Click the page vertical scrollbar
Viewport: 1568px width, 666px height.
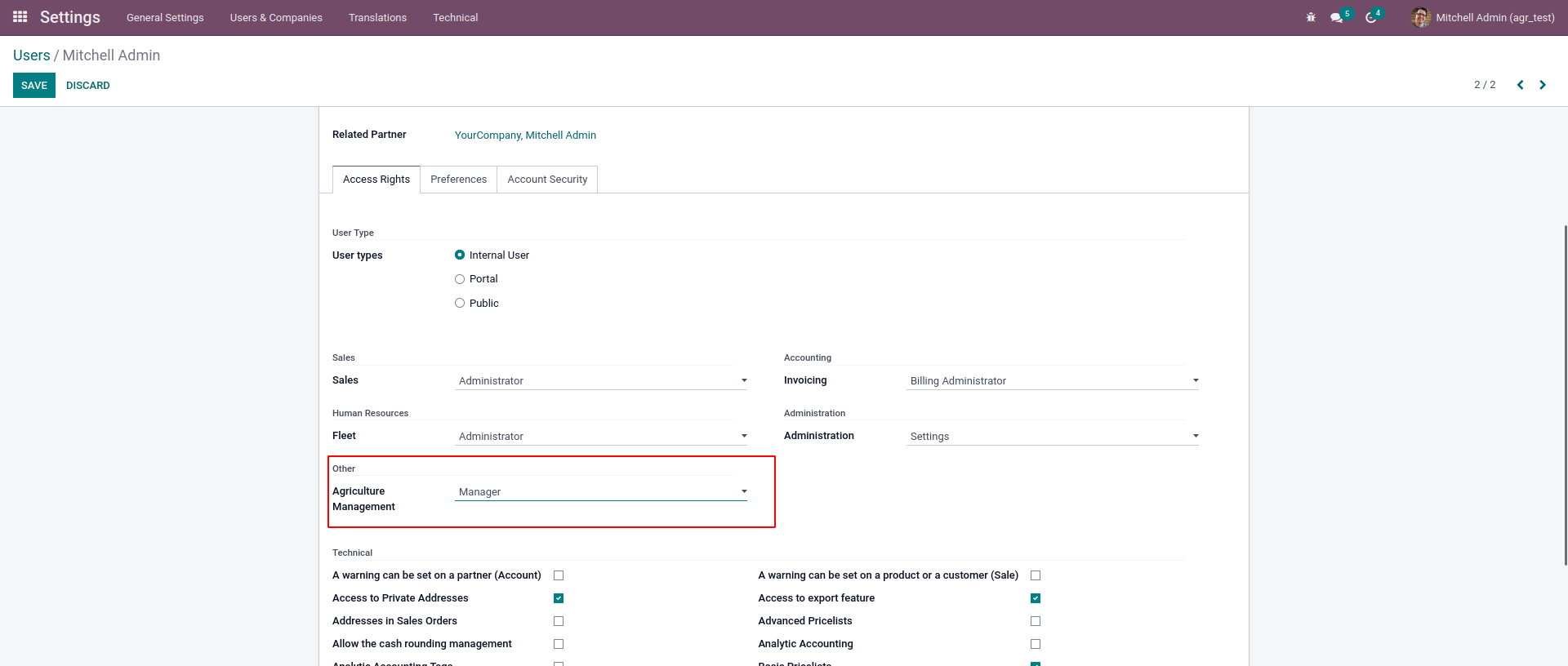[1565, 392]
